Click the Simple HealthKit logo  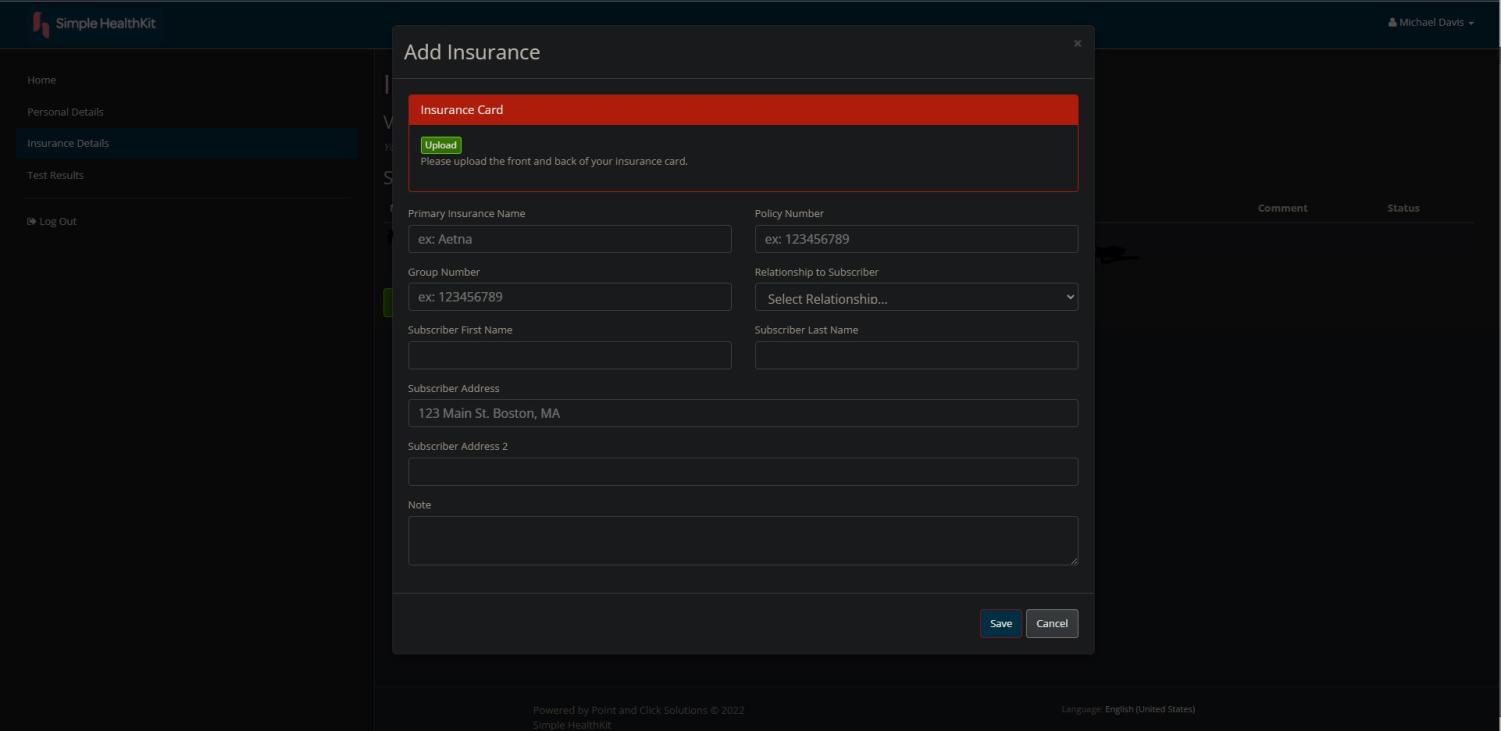click(94, 23)
